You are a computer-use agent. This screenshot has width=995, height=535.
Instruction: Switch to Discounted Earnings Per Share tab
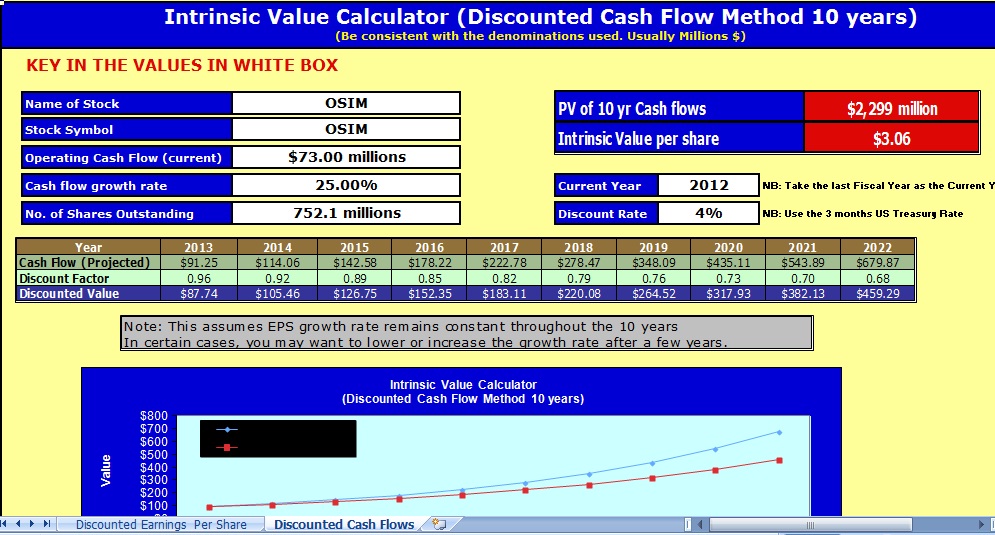pyautogui.click(x=161, y=525)
